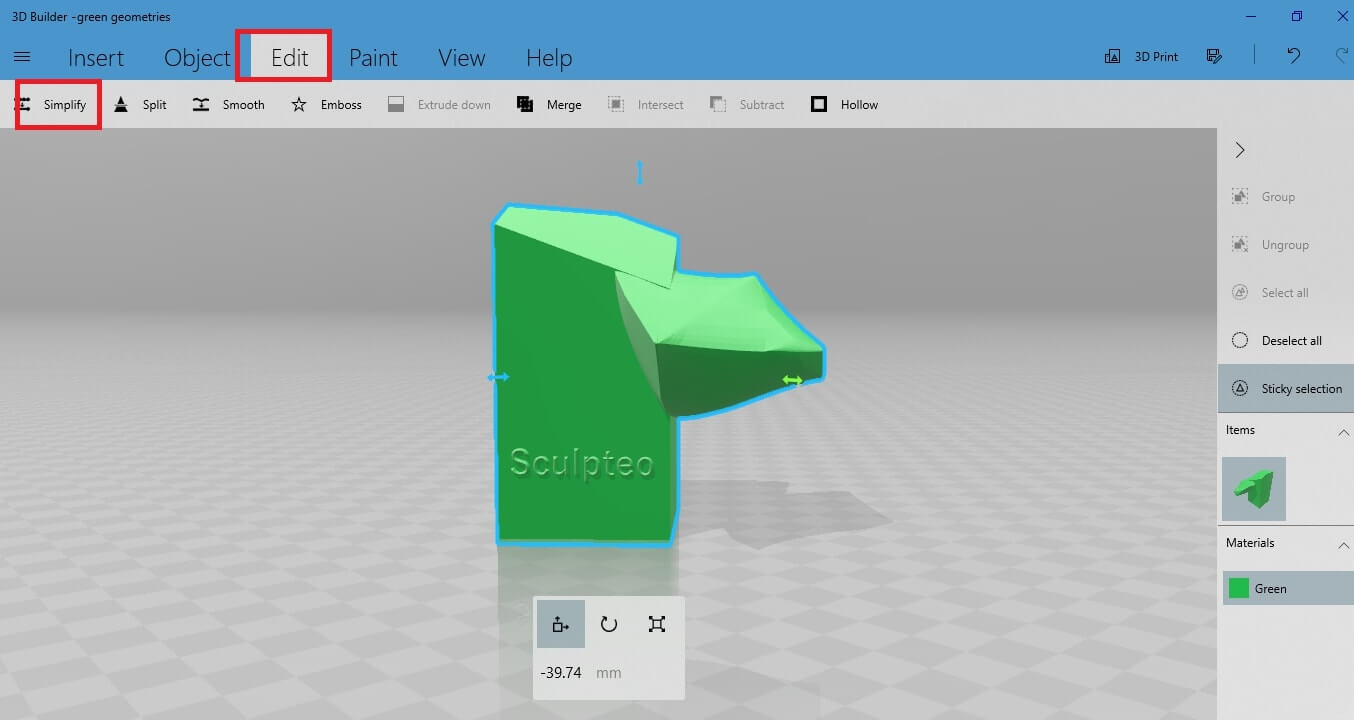This screenshot has height=720, width=1354.
Task: Activate the Scale mode icon
Action: pos(656,624)
